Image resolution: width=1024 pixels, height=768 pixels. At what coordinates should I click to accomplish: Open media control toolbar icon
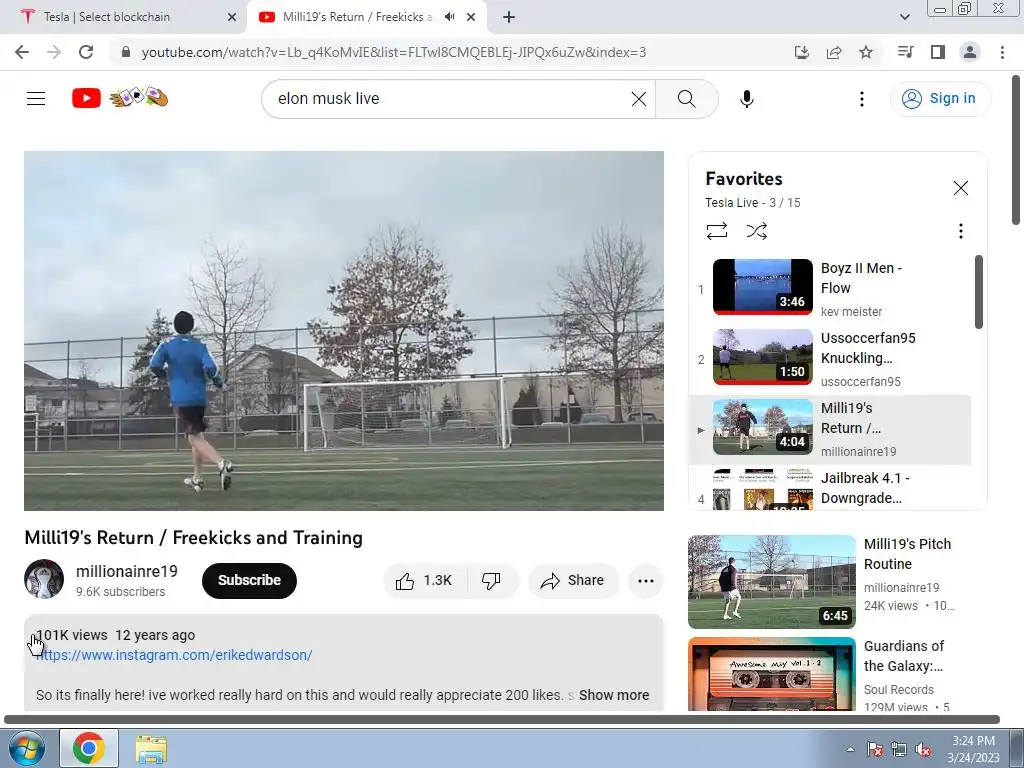tap(906, 52)
